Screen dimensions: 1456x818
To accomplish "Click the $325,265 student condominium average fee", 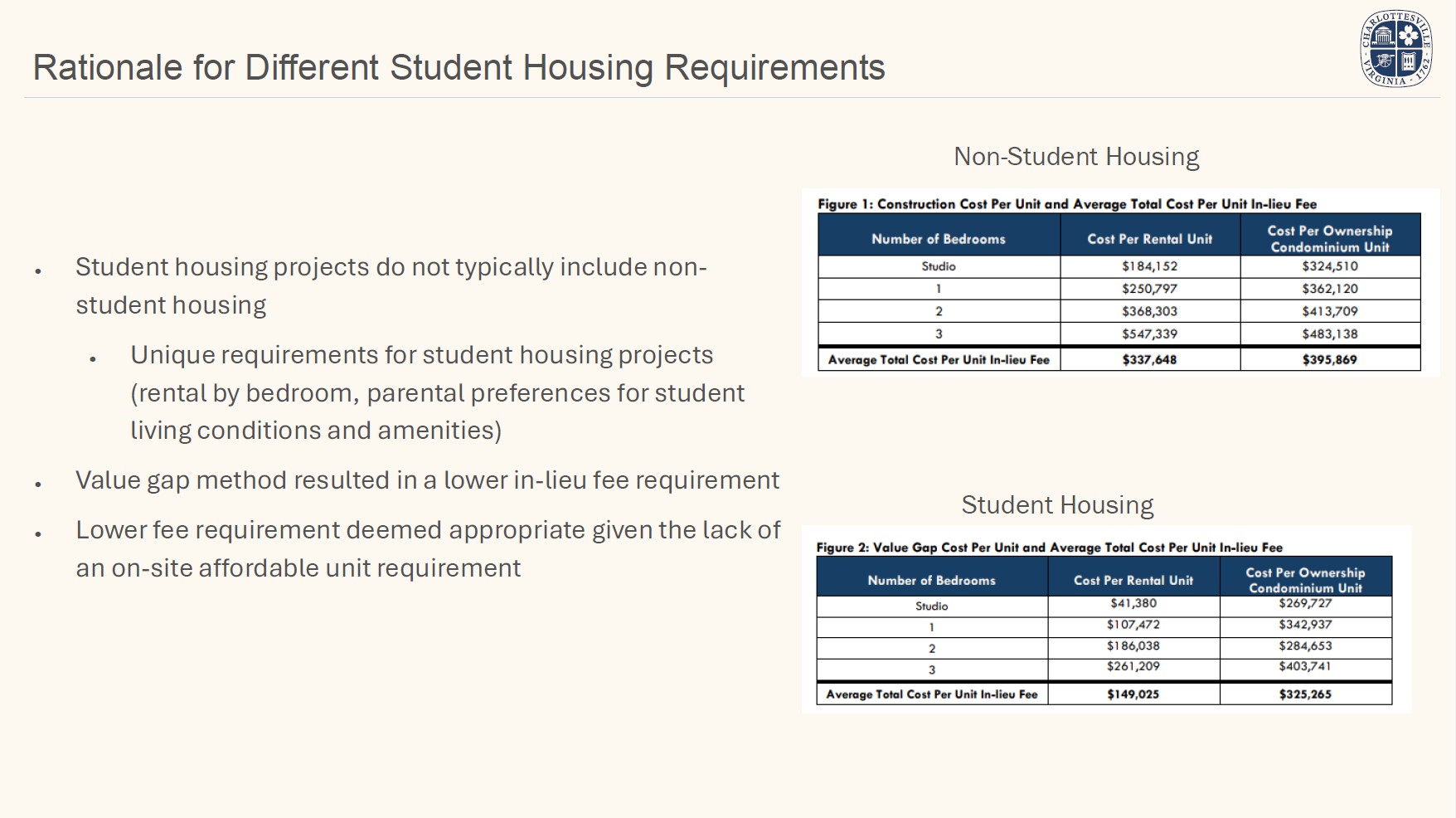I will (x=1305, y=694).
